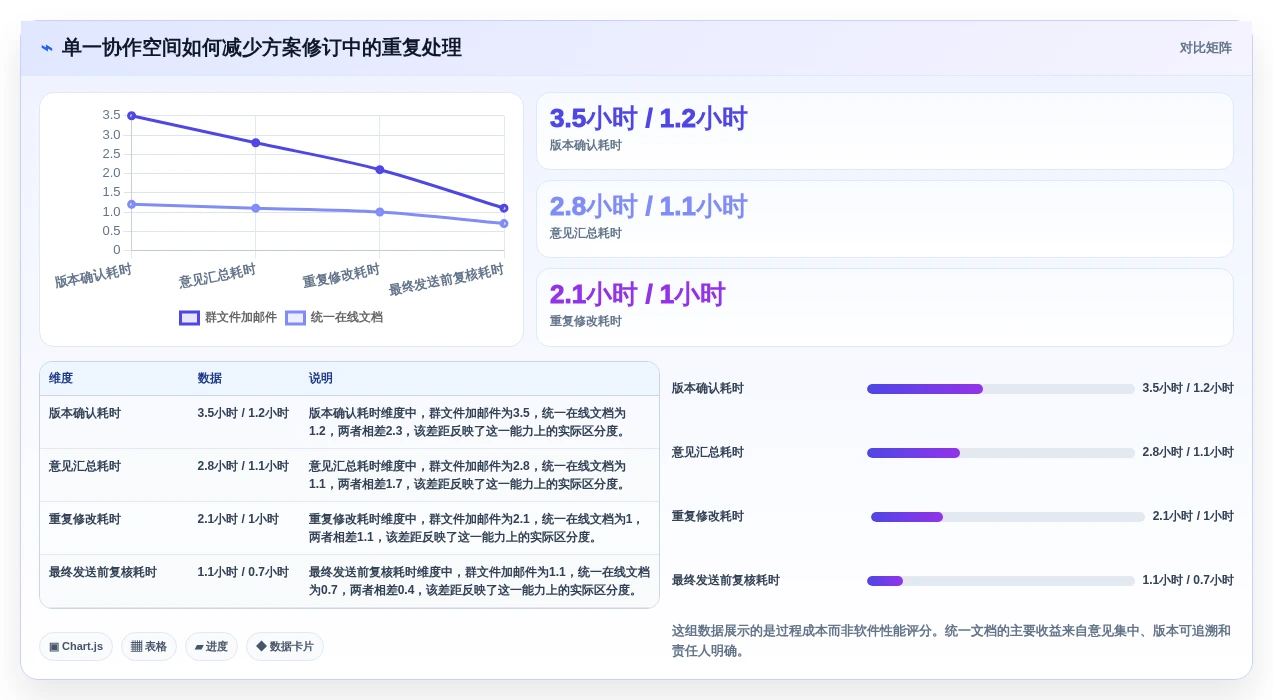Click the 群文件加邮件 legend color box

(x=189, y=318)
